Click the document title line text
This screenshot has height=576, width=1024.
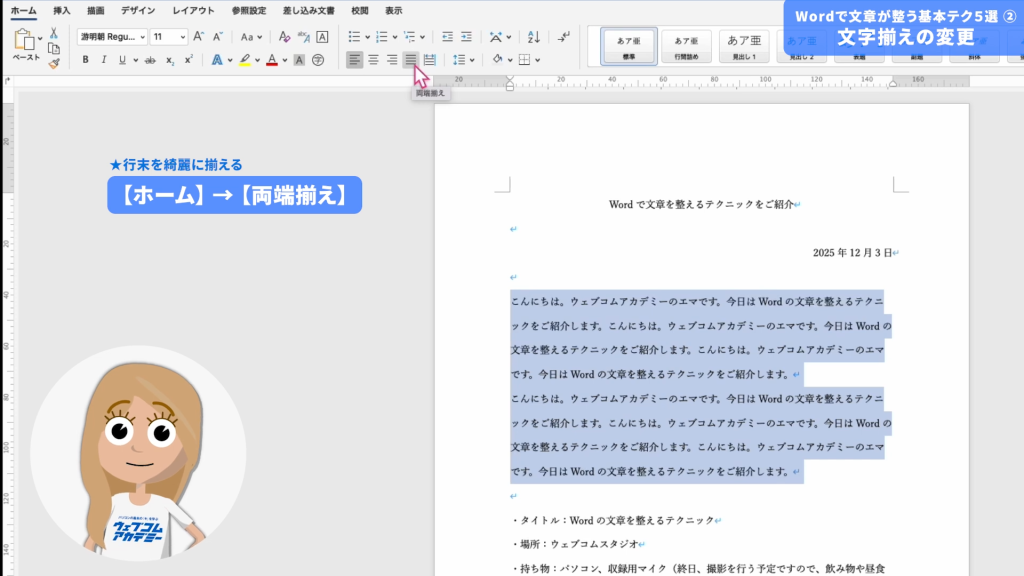pyautogui.click(x=701, y=204)
